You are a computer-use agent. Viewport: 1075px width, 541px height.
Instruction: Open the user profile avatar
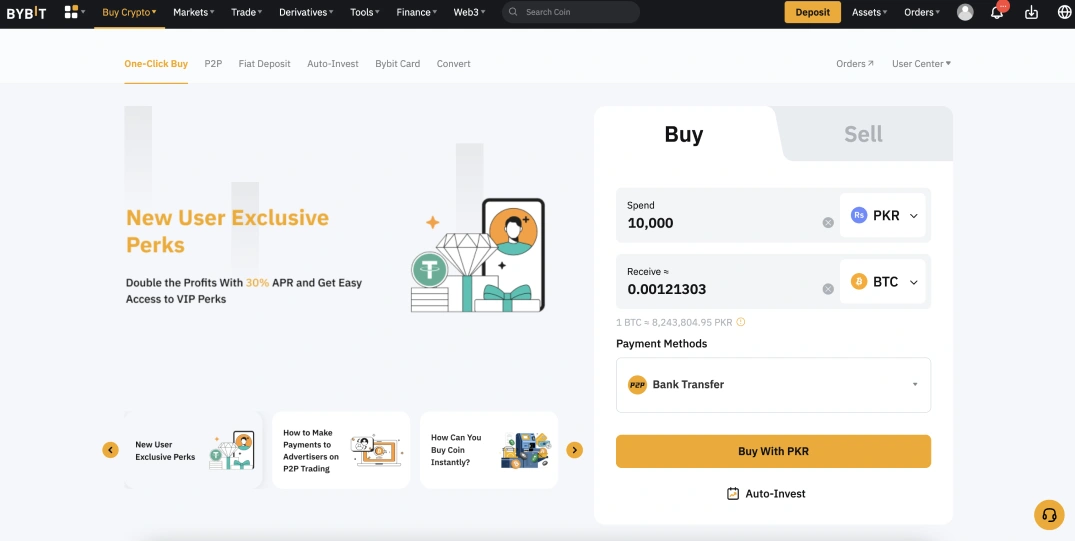pyautogui.click(x=965, y=12)
